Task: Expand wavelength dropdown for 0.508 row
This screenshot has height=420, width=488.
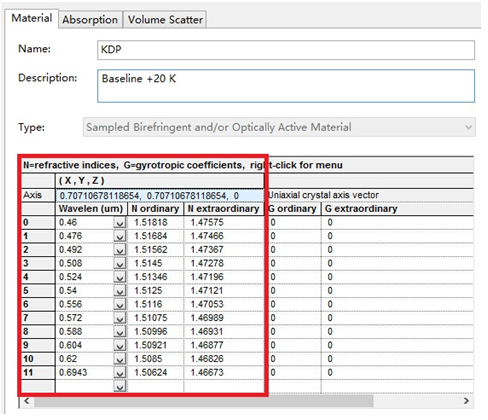Action: [120, 264]
